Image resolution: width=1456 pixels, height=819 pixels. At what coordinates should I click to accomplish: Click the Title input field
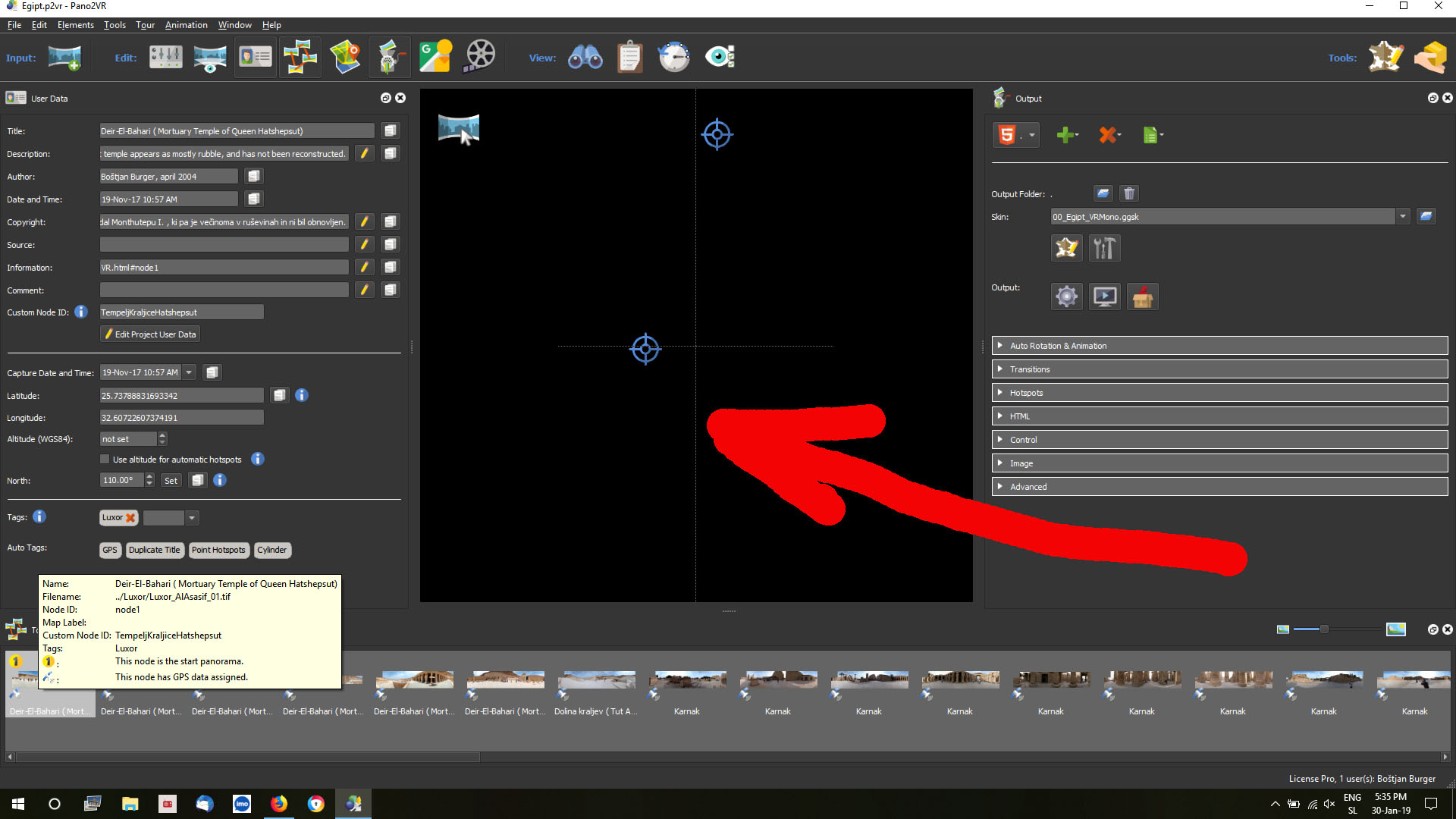click(237, 131)
